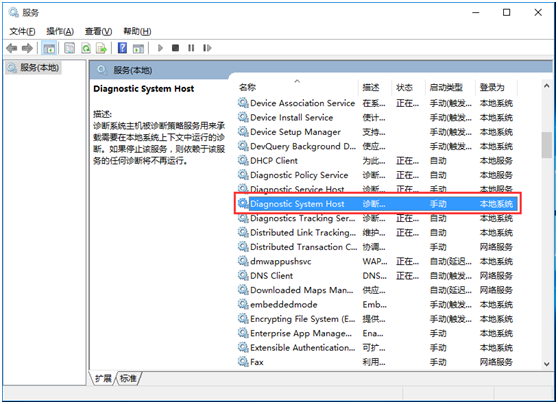Sort by the 状态 column header

coord(408,87)
